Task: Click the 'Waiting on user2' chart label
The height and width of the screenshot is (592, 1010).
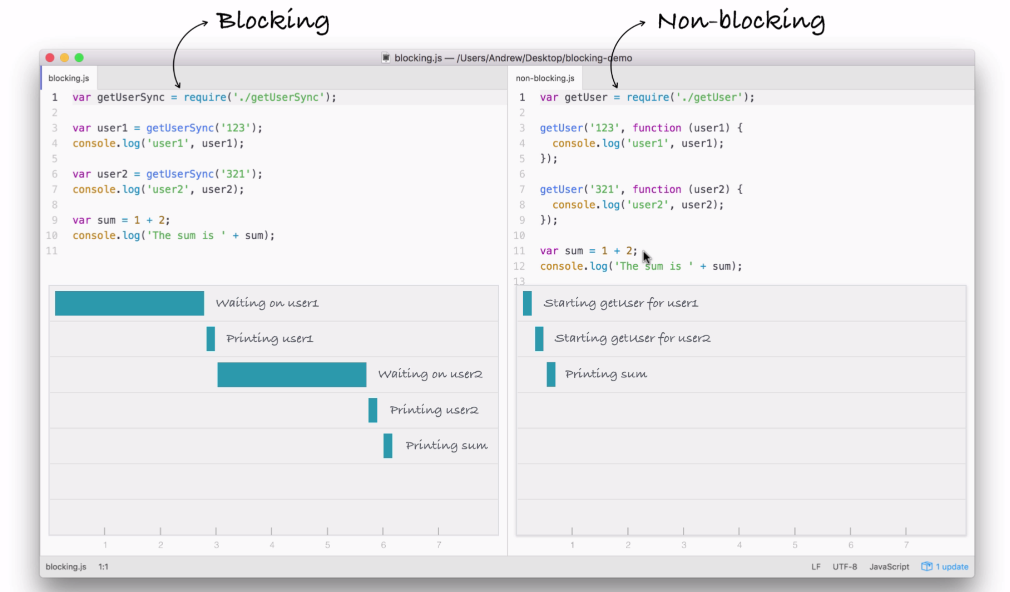Action: (x=430, y=374)
